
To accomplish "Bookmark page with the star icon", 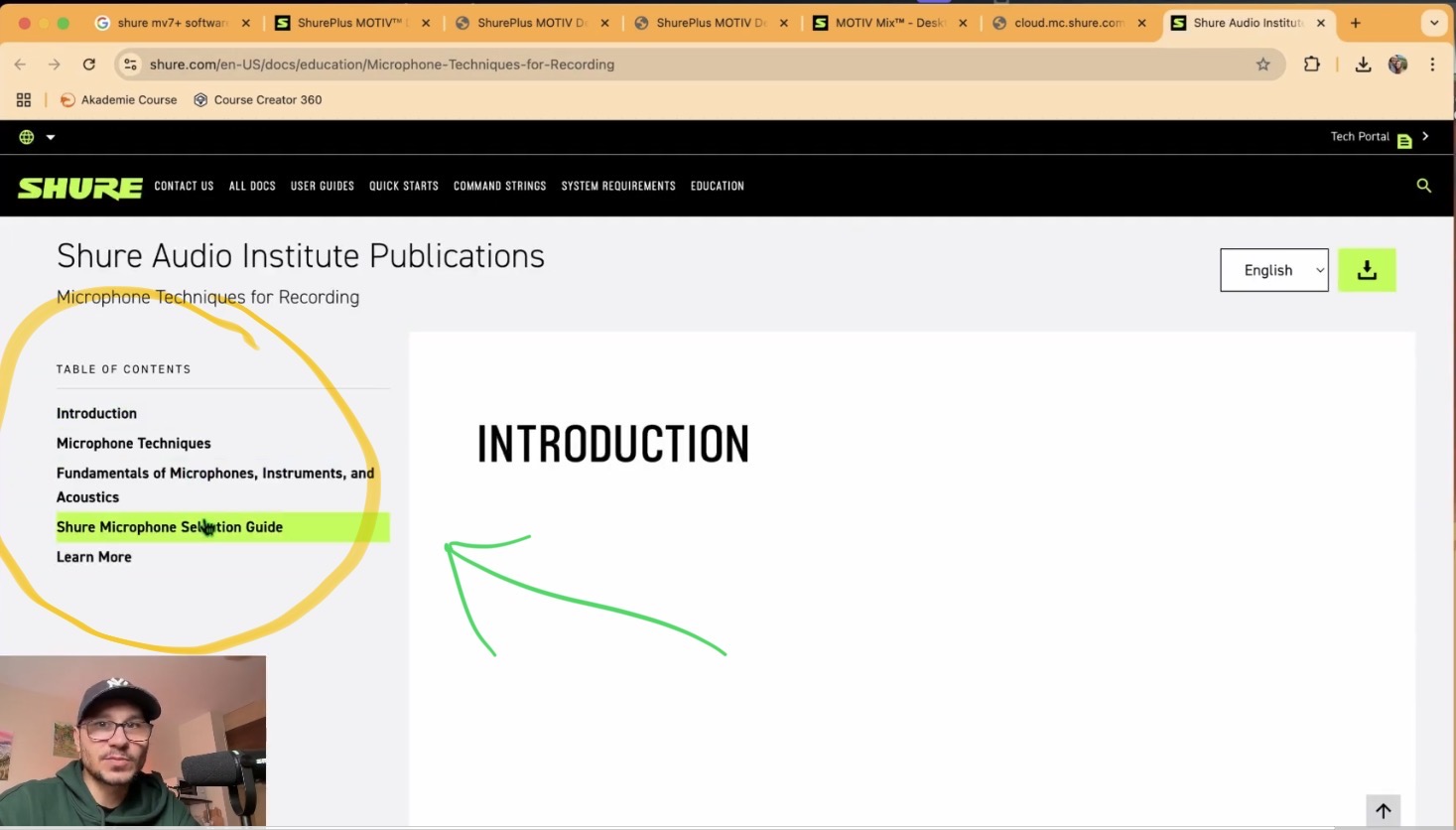I will tap(1262, 65).
